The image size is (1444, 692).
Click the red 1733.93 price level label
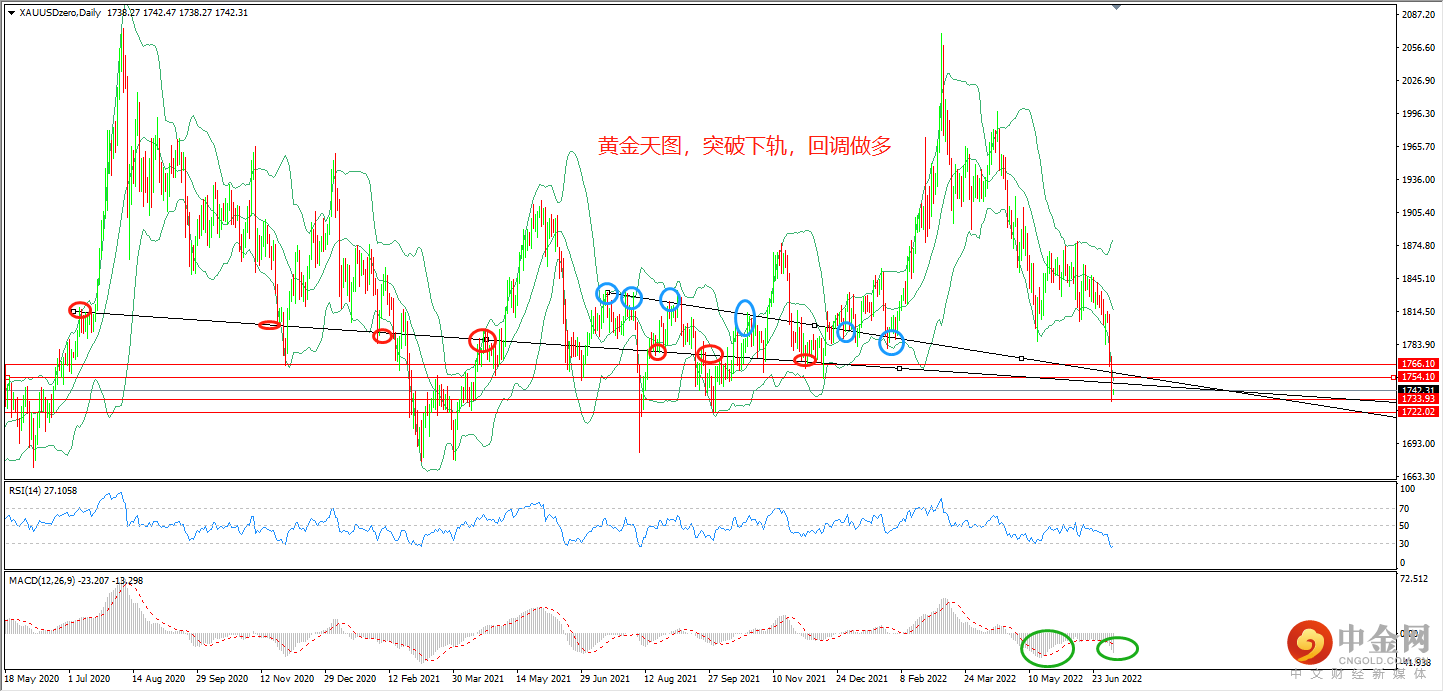pos(1419,399)
